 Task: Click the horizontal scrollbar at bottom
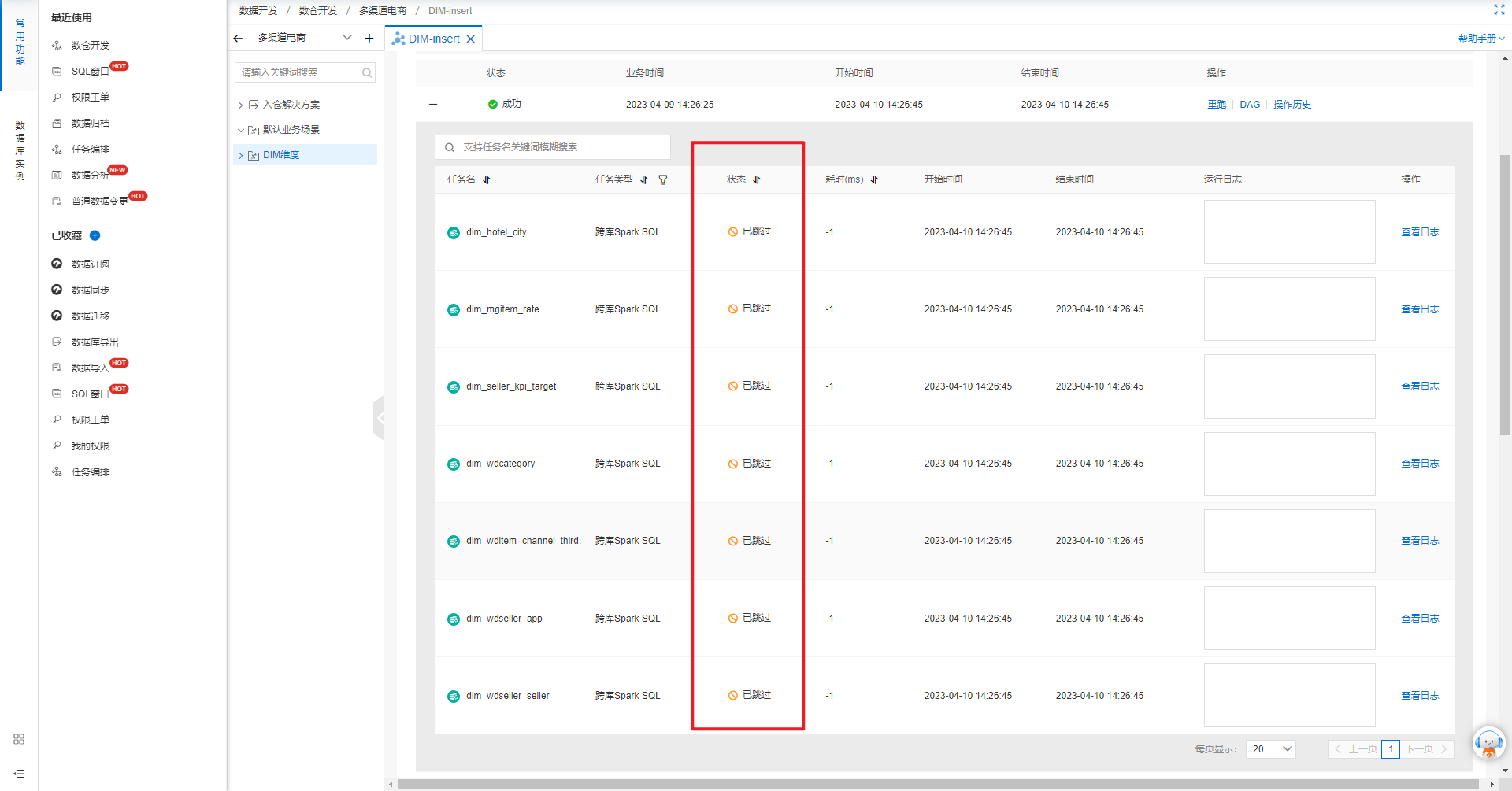click(937, 784)
